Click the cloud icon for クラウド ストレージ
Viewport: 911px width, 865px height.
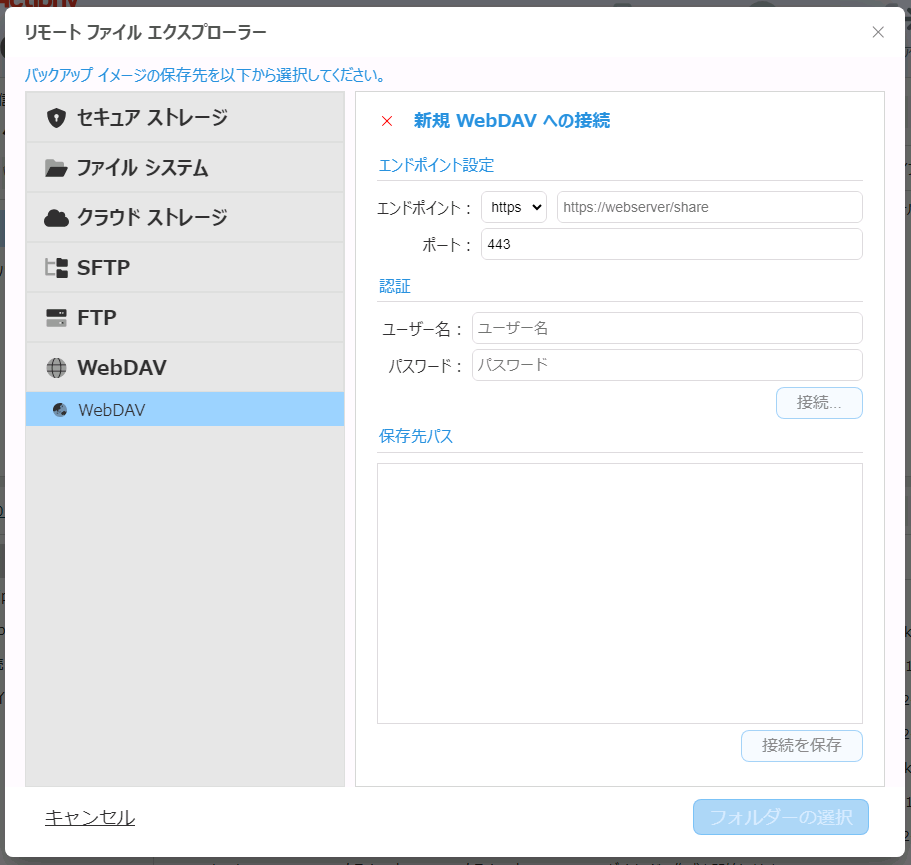click(57, 218)
